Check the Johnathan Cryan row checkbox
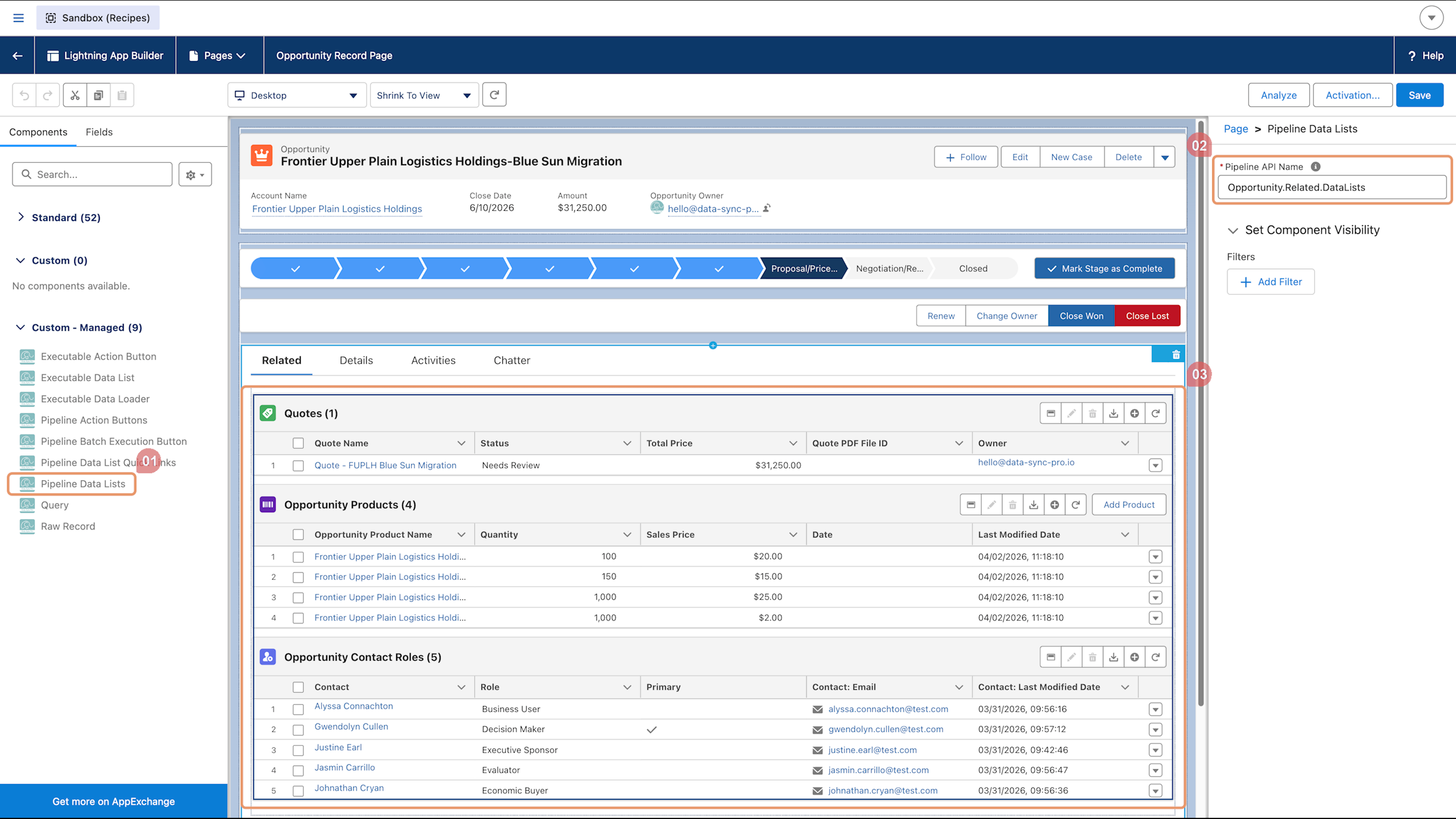The width and height of the screenshot is (1456, 819). tap(298, 791)
